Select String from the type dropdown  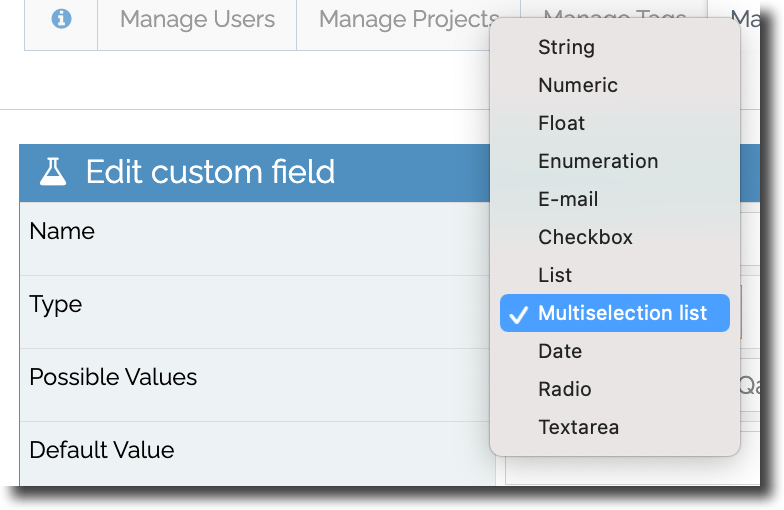tap(566, 47)
